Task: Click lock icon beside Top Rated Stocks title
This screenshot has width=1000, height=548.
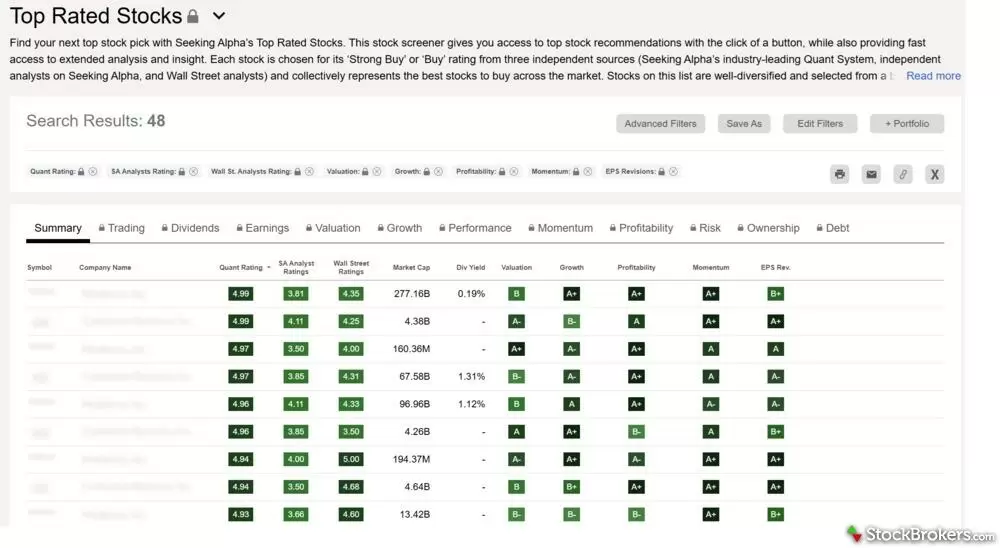Action: (x=193, y=17)
